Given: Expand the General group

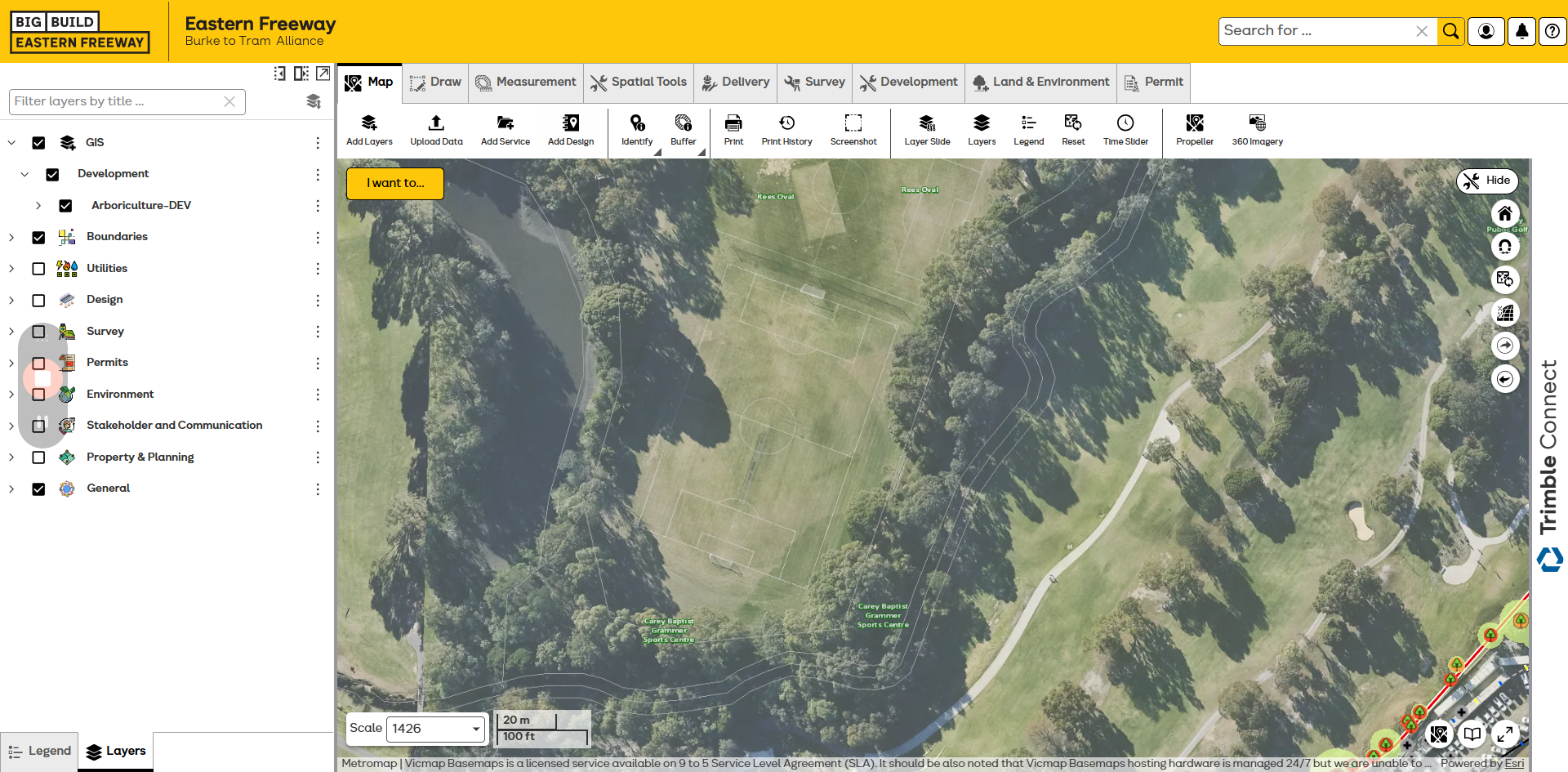Looking at the screenshot, I should pos(11,489).
